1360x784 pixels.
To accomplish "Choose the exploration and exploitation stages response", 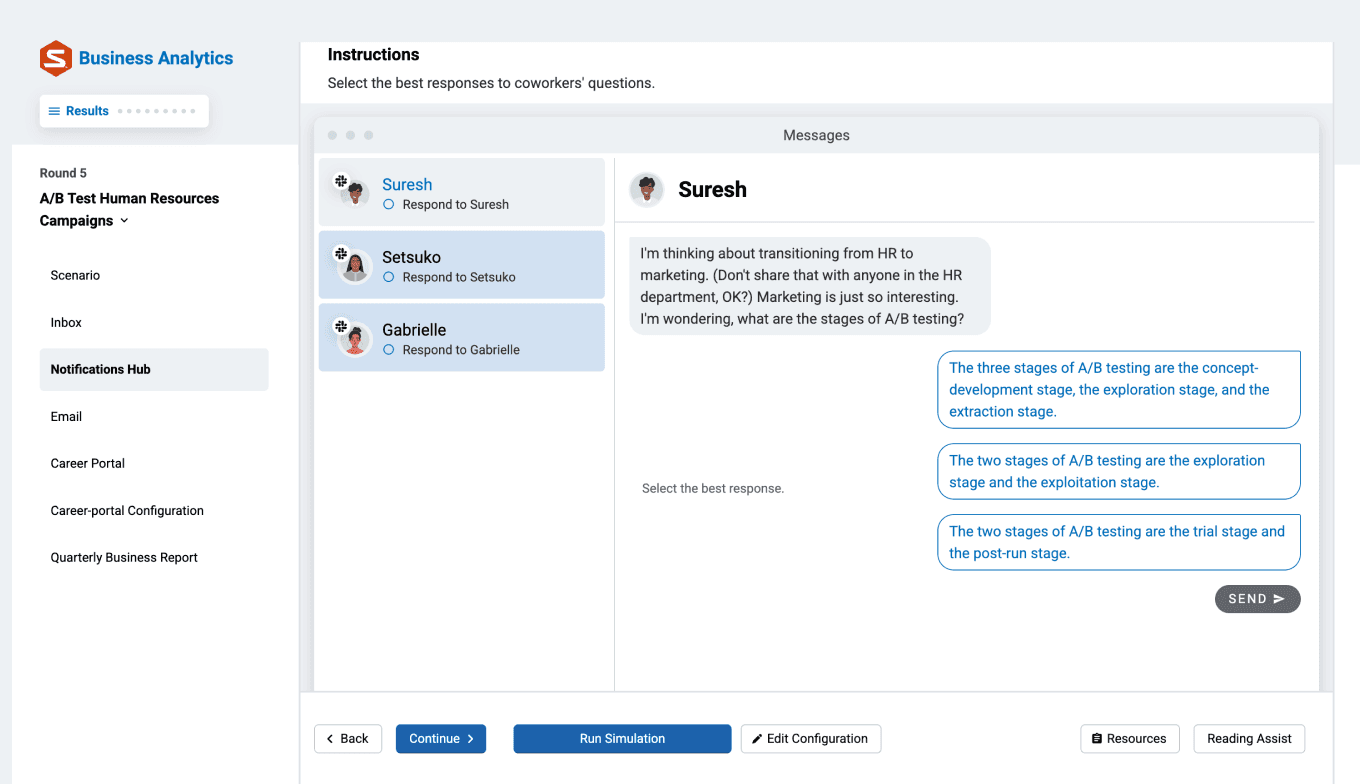I will click(x=1119, y=471).
